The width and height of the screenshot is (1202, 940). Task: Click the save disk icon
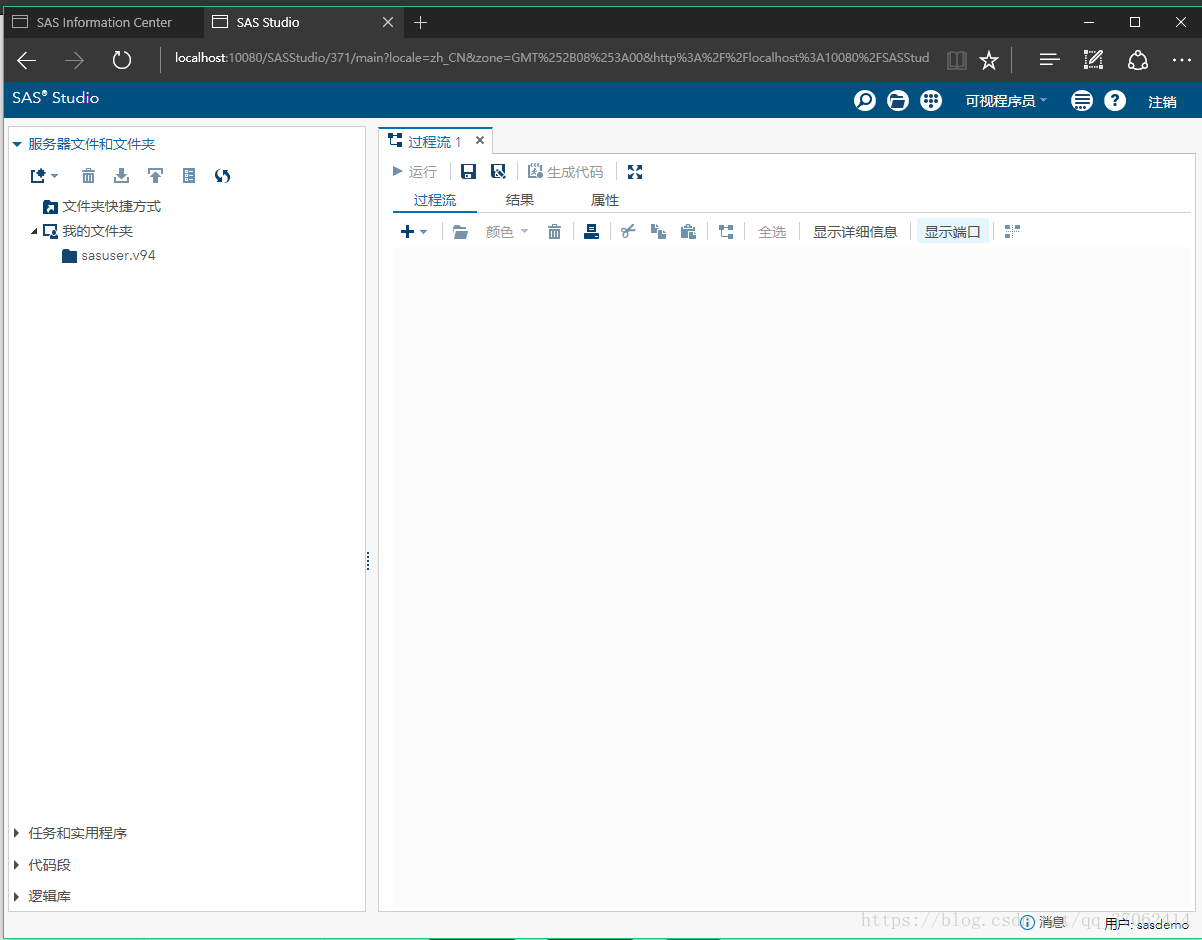pos(468,172)
